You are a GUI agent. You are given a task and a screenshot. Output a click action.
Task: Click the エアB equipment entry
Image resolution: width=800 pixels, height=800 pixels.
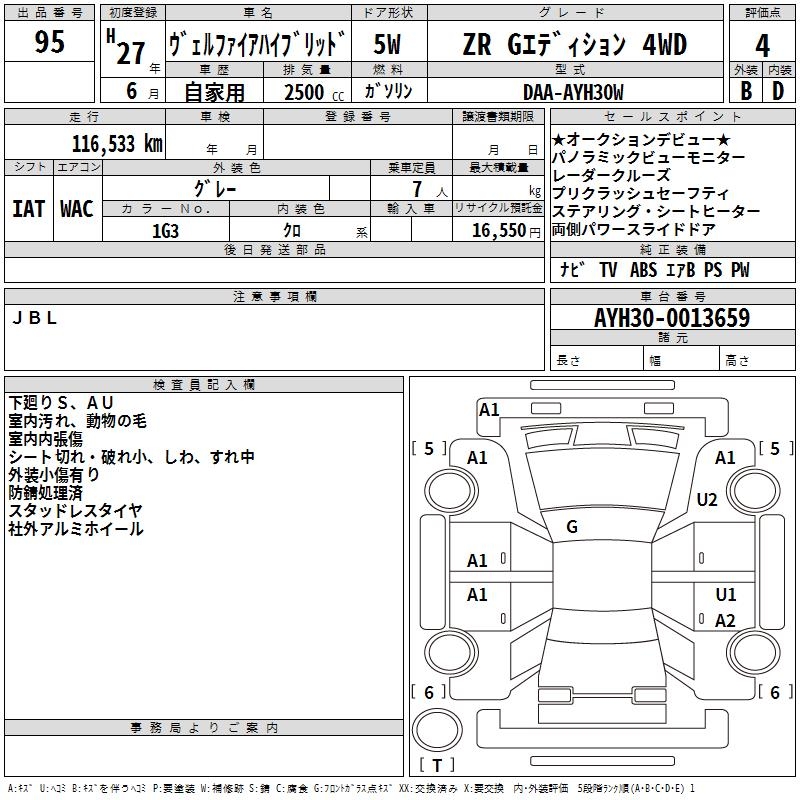pyautogui.click(x=681, y=269)
